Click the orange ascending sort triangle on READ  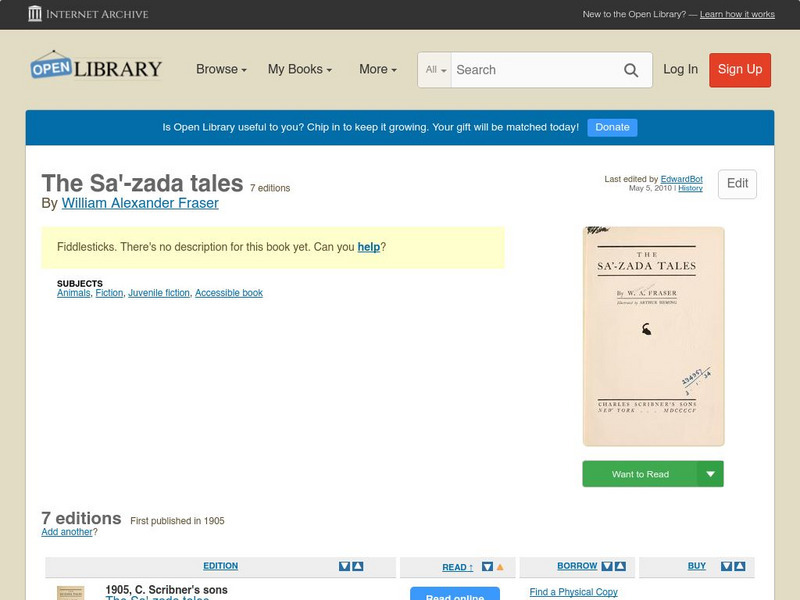(x=501, y=566)
